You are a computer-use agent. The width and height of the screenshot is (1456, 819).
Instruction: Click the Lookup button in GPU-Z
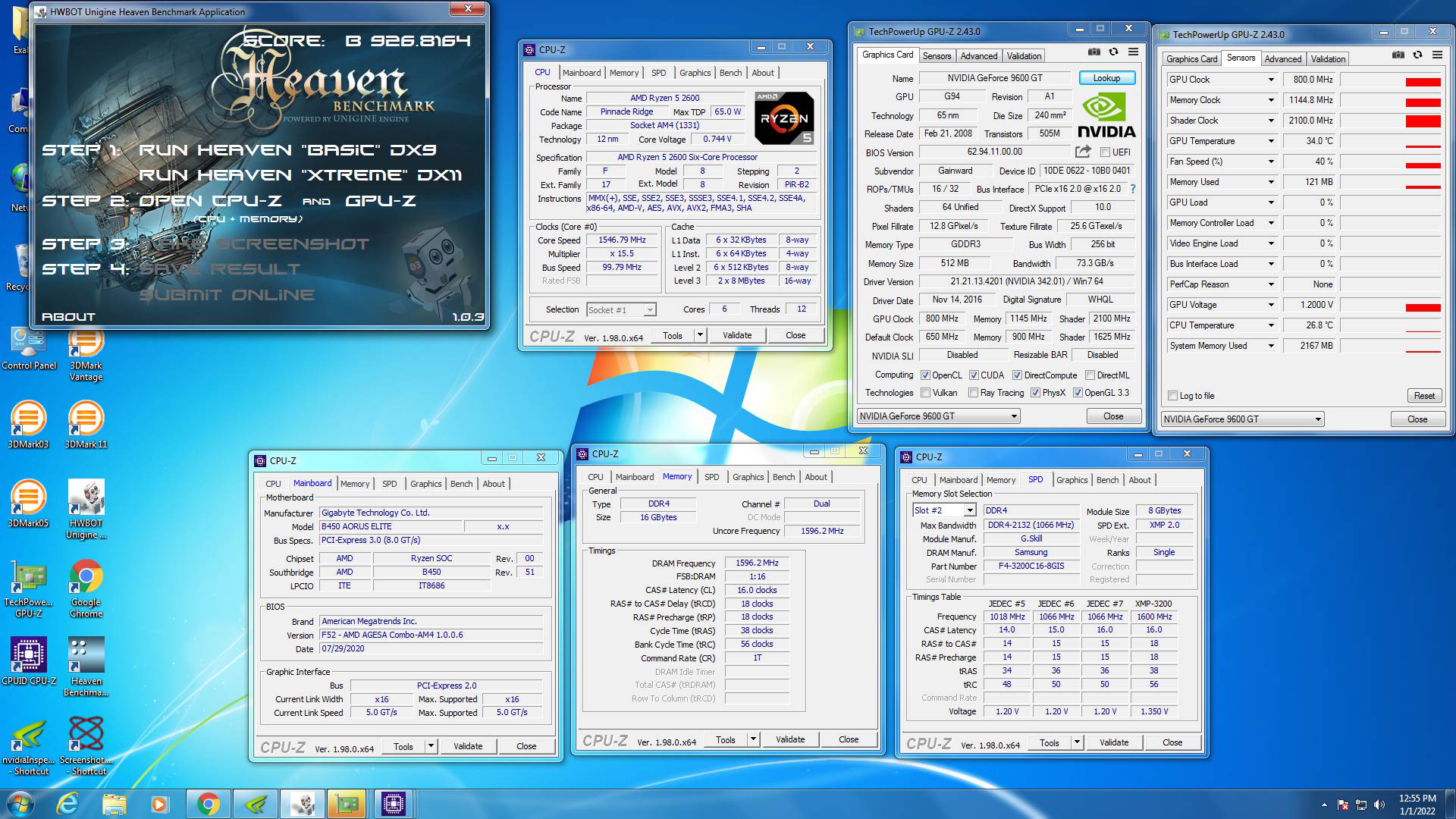tap(1106, 78)
